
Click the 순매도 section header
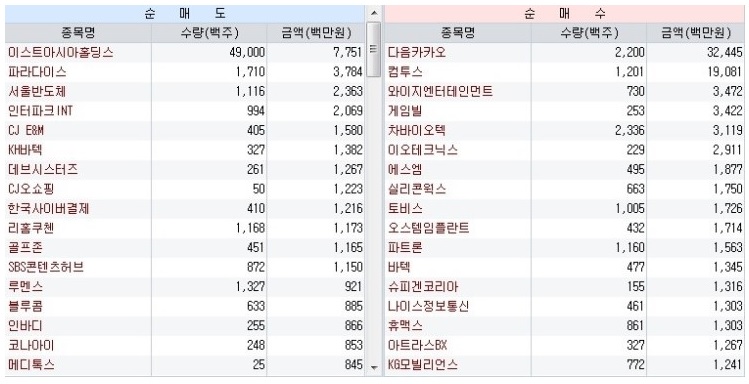point(185,14)
